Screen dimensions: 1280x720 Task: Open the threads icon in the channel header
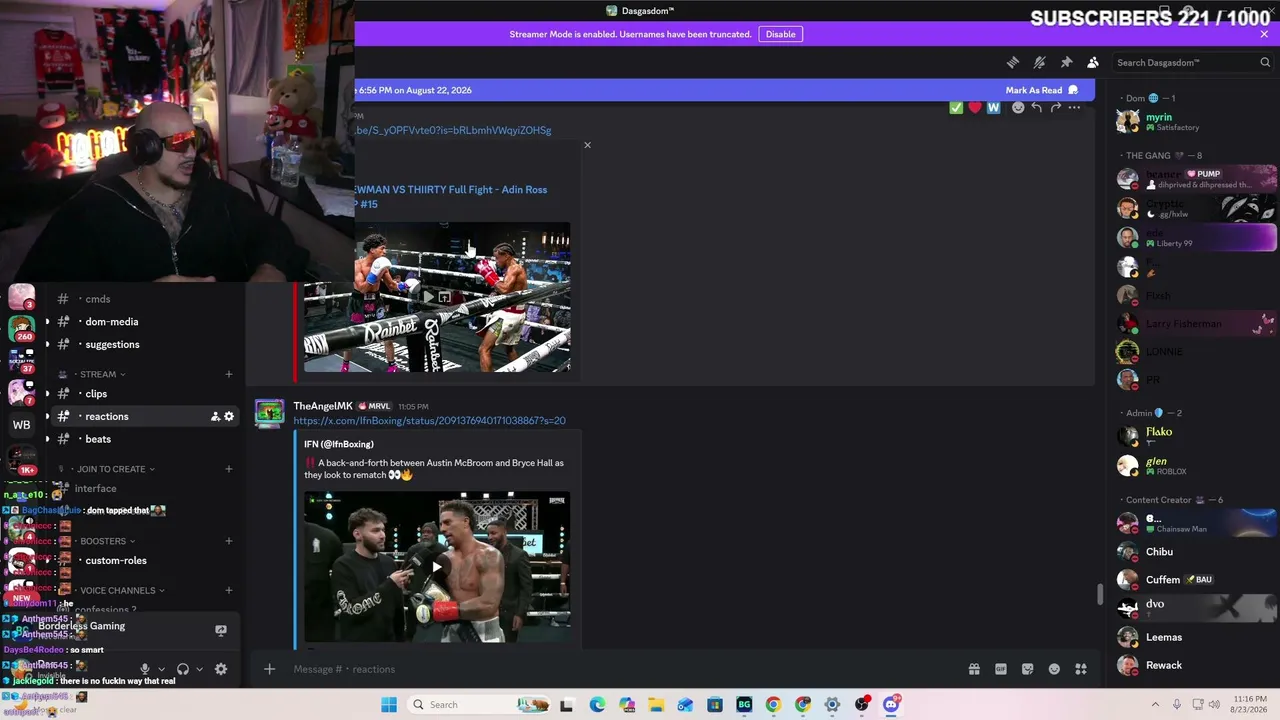(x=1013, y=62)
